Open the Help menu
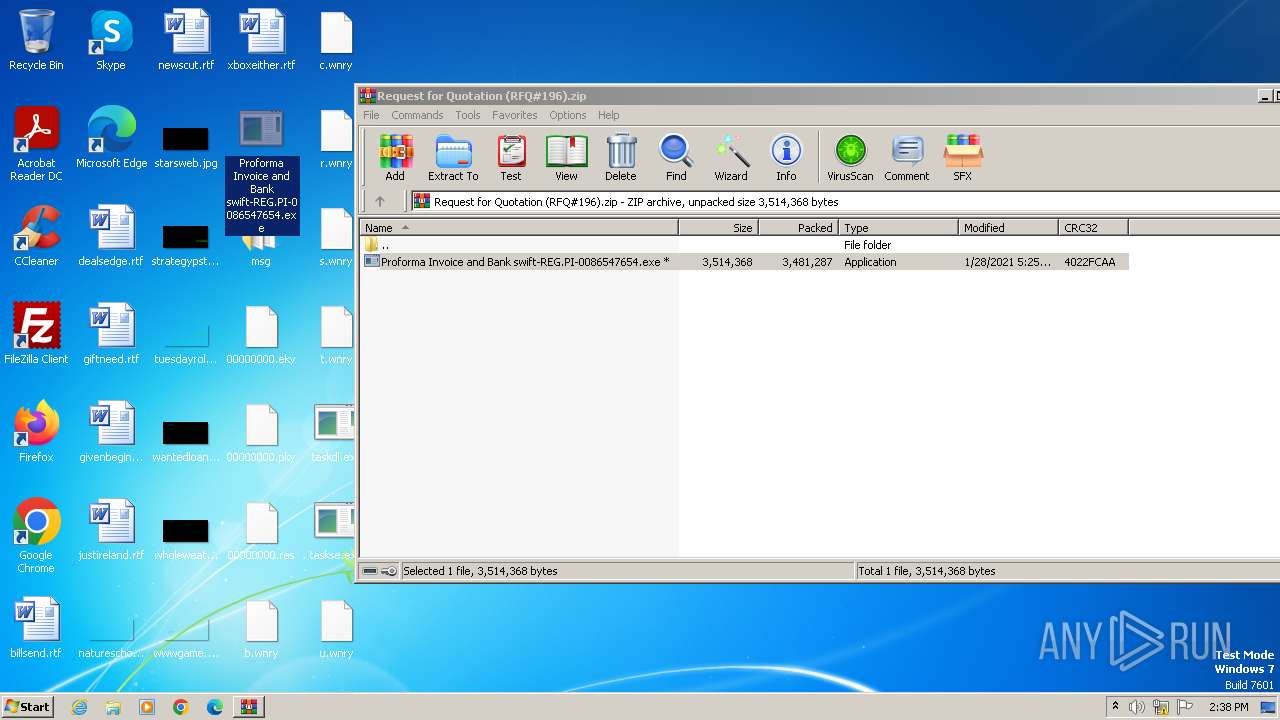This screenshot has height=720, width=1280. (609, 115)
